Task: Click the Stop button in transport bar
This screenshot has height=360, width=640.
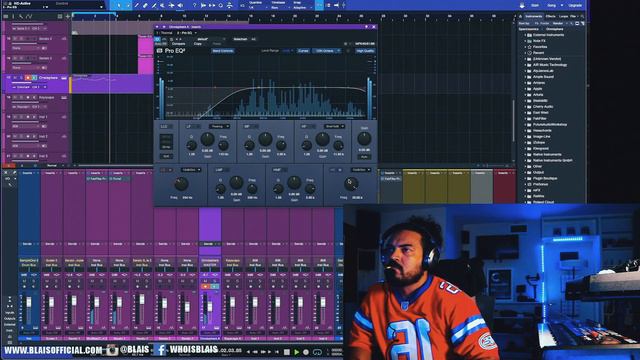Action: coord(287,352)
